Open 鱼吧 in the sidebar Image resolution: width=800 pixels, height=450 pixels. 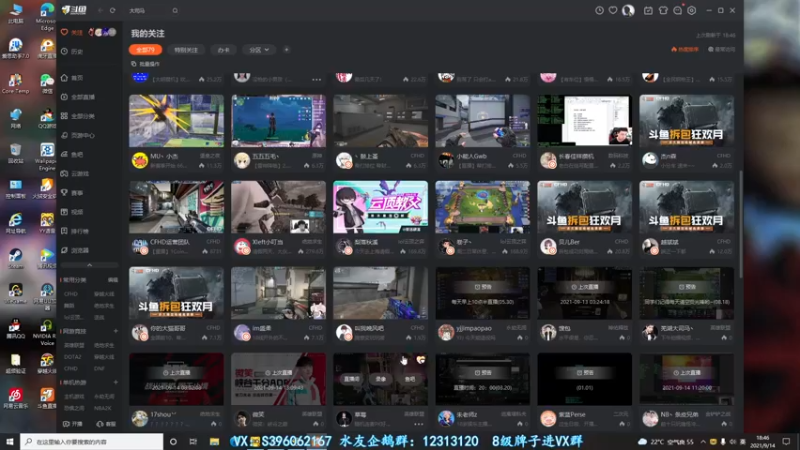coord(71,155)
